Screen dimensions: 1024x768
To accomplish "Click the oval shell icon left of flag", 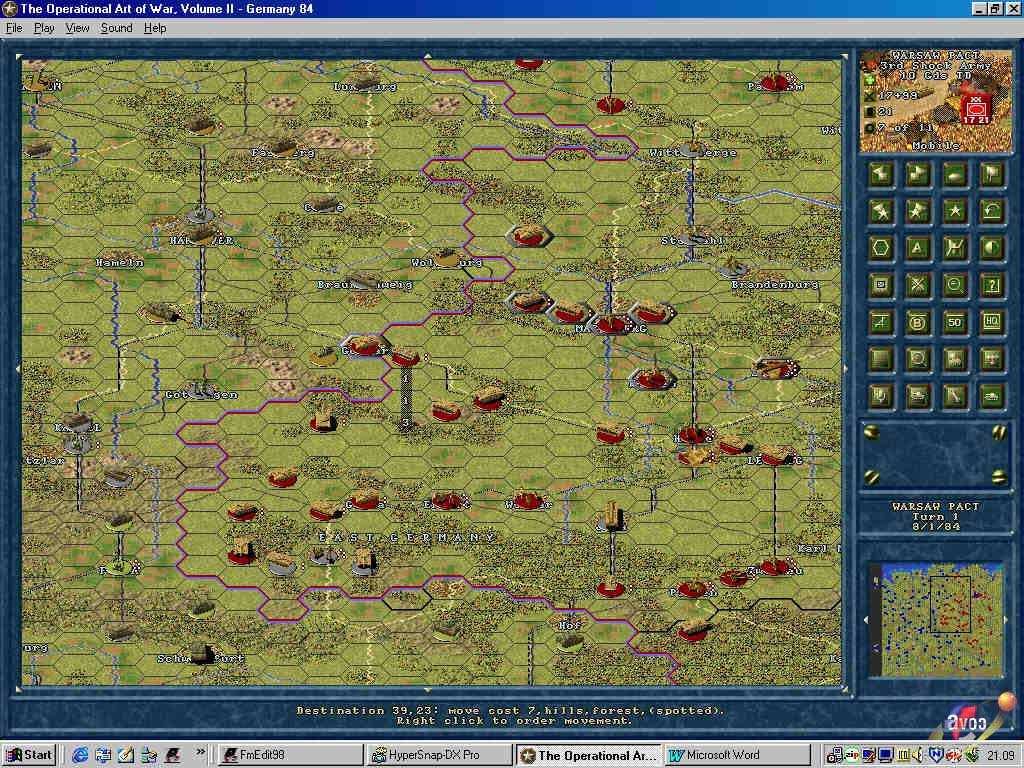I will [955, 174].
